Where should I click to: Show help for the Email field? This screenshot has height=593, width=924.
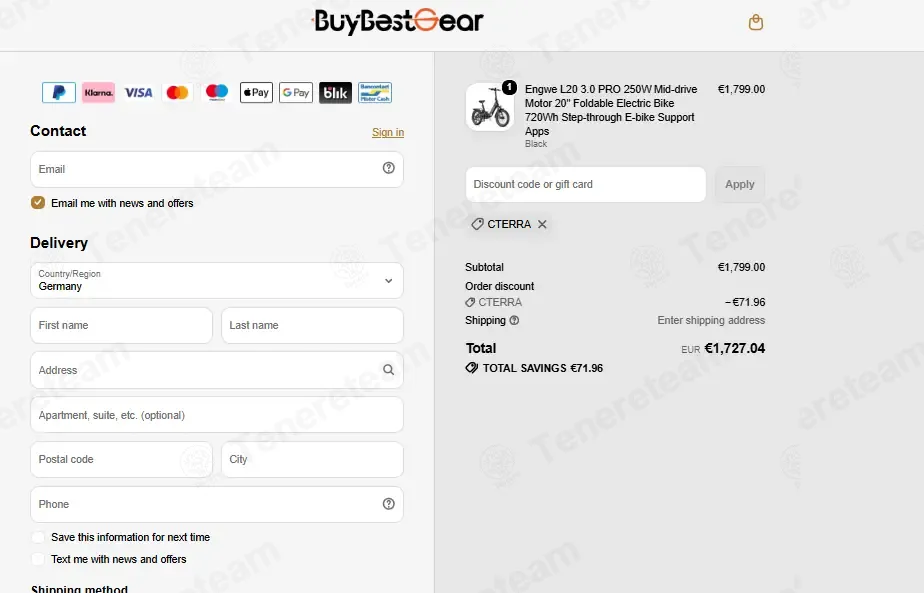coord(388,168)
